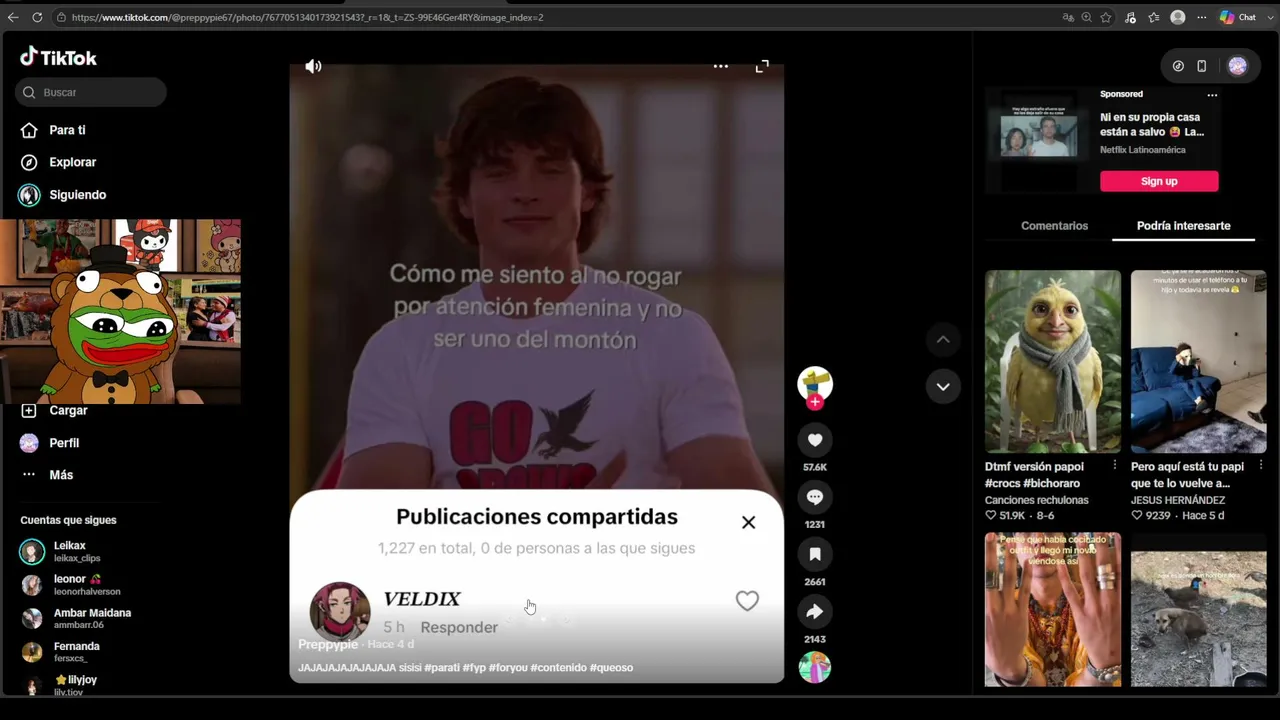Switch to the Comentarios tab

click(x=1054, y=226)
